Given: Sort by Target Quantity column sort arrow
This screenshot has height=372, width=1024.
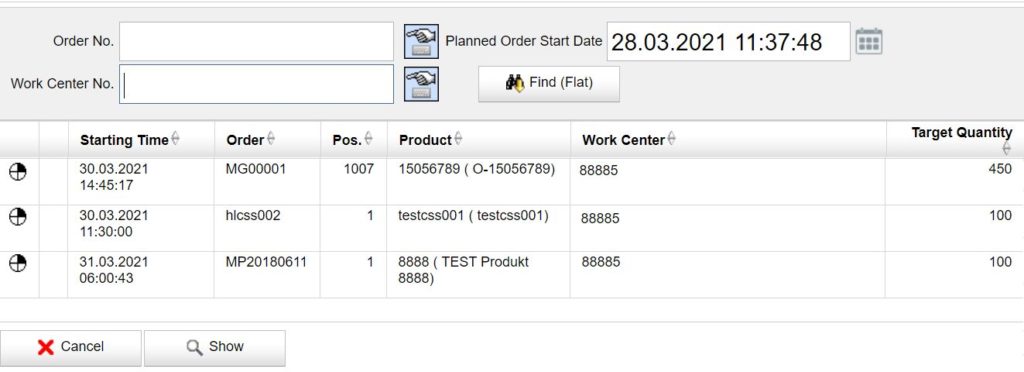Looking at the screenshot, I should click(1006, 149).
